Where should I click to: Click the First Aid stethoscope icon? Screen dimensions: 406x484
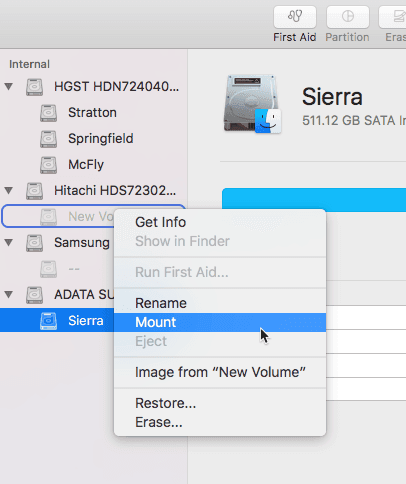click(x=295, y=16)
